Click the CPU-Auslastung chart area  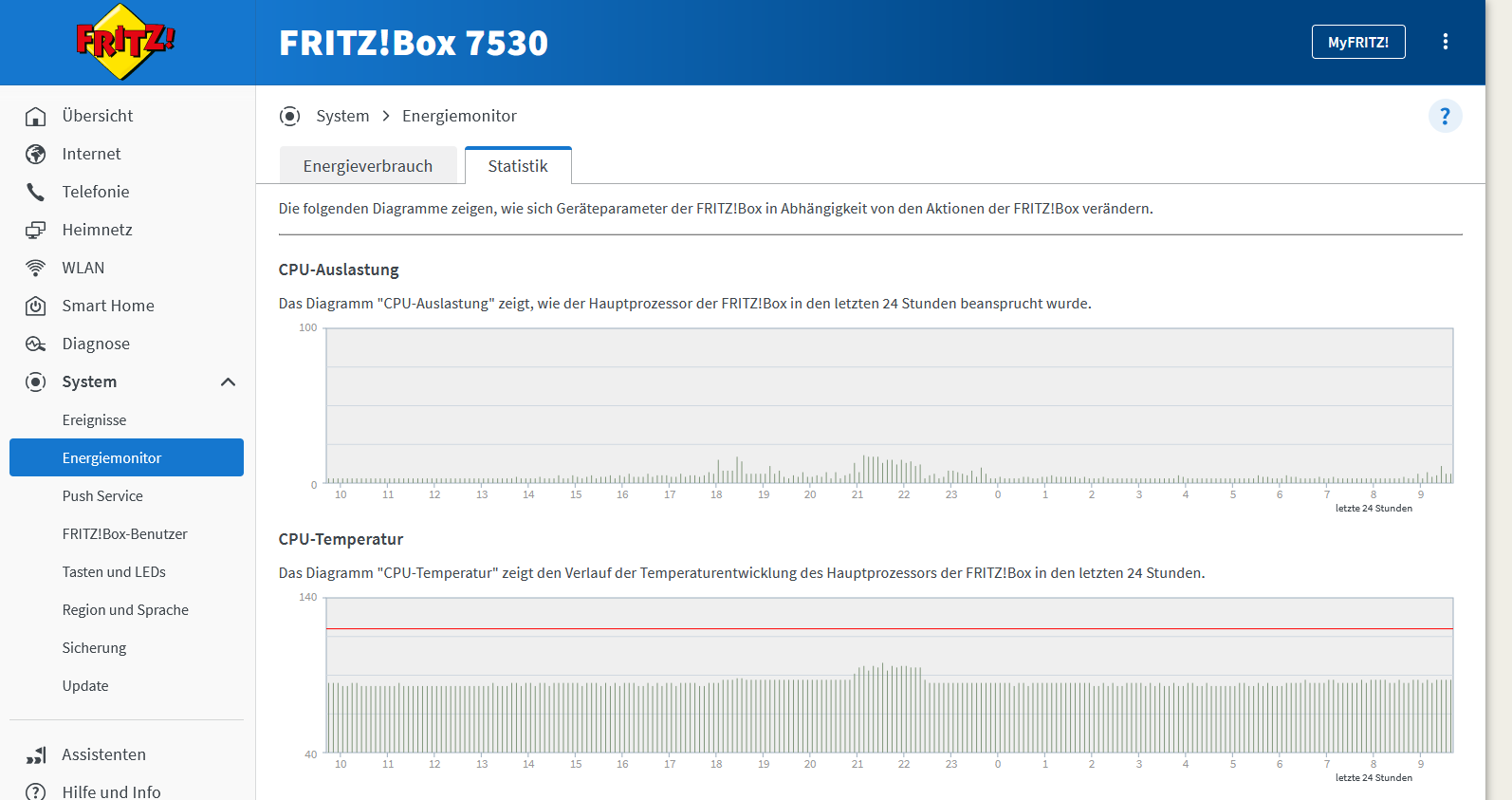(890, 406)
